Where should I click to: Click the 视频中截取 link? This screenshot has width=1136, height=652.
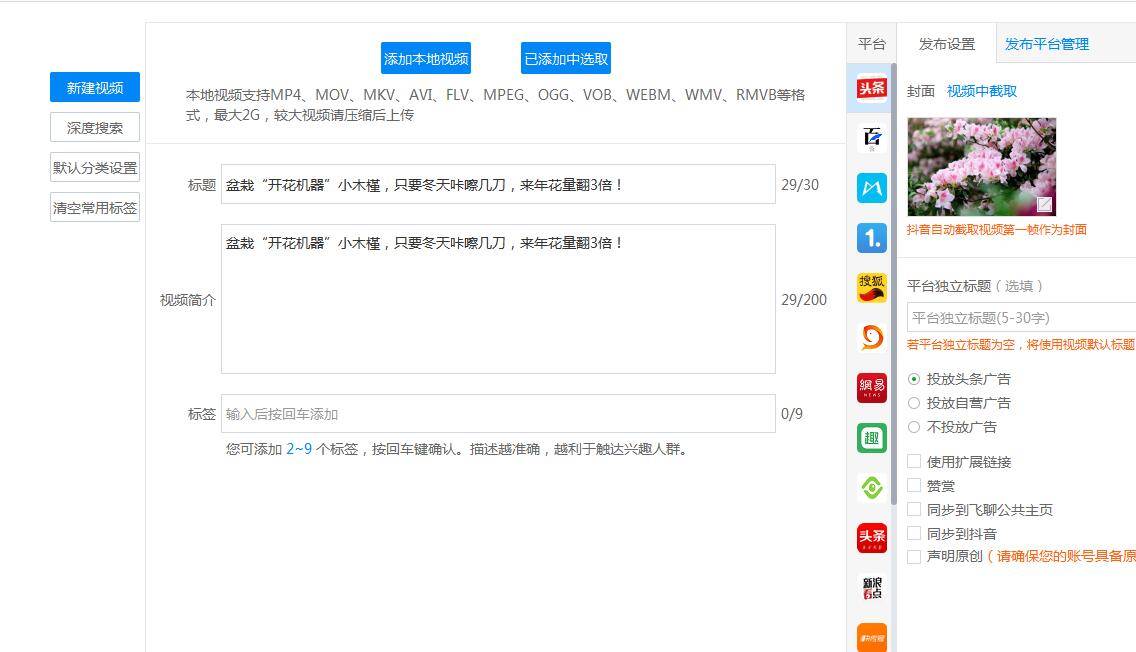(981, 91)
